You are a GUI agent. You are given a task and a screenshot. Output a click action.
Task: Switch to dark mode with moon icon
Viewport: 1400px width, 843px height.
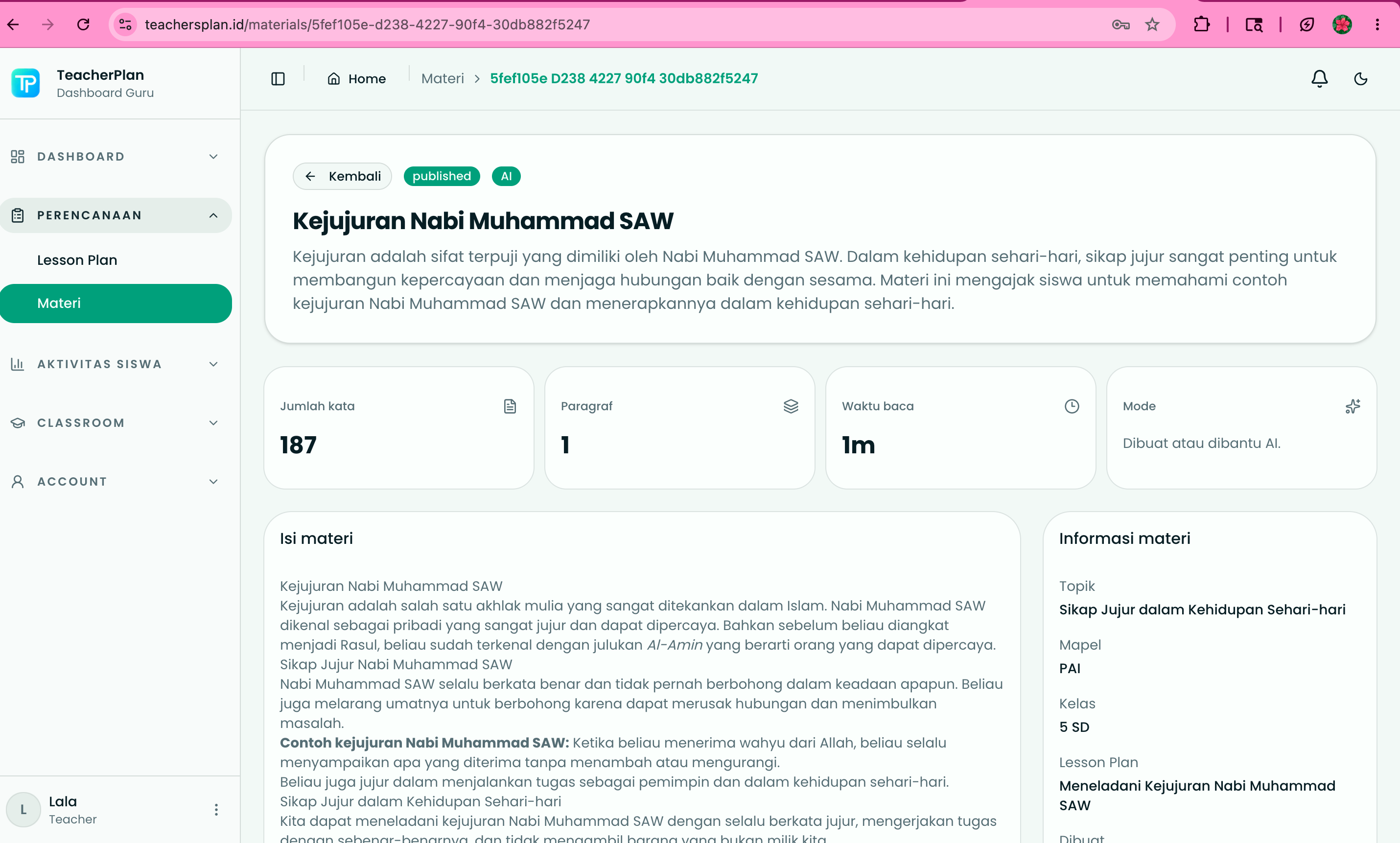point(1361,78)
